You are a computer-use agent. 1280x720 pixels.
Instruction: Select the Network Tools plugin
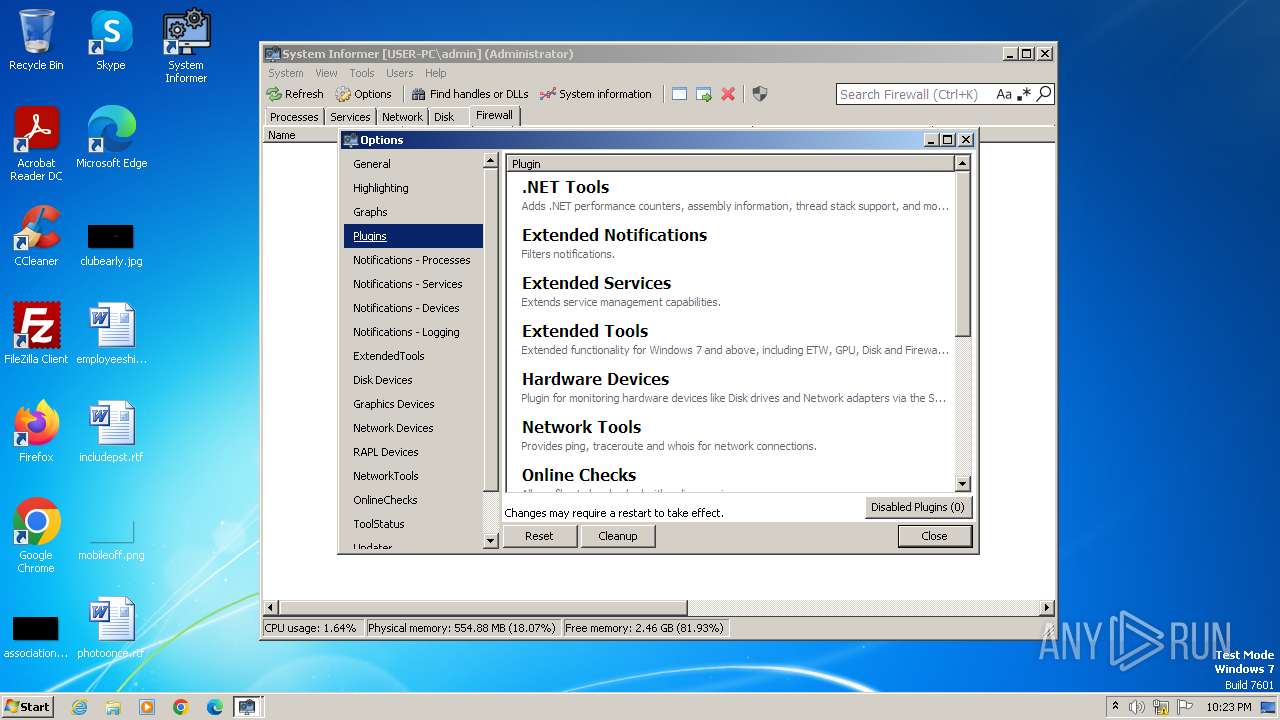click(731, 436)
